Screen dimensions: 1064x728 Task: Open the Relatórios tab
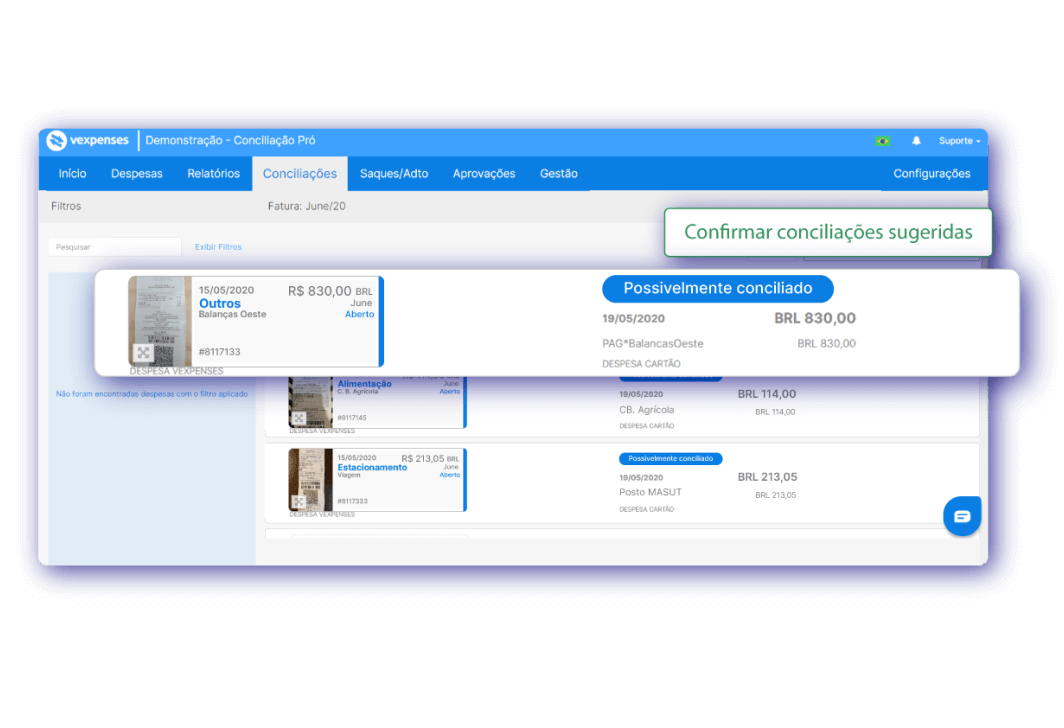pyautogui.click(x=213, y=174)
